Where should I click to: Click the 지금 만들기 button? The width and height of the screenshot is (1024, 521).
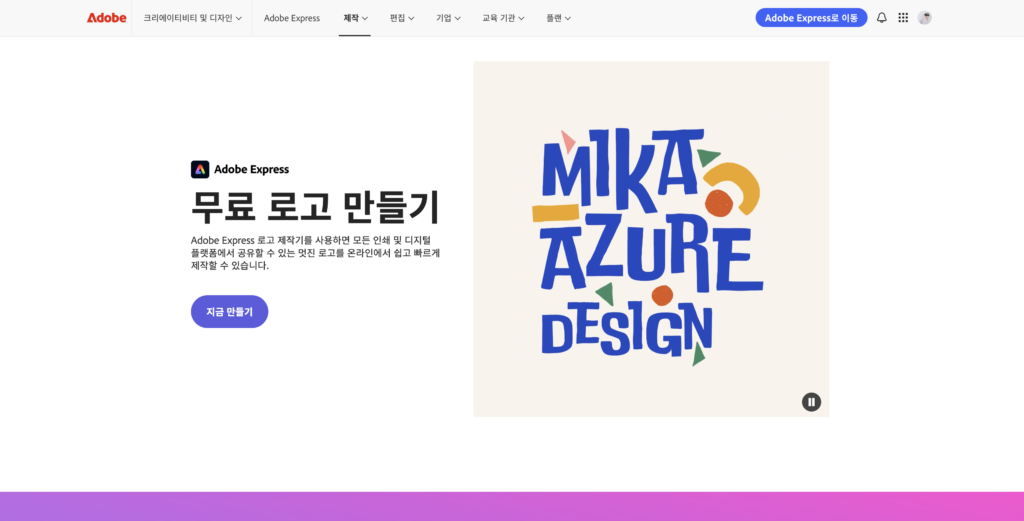click(x=229, y=311)
